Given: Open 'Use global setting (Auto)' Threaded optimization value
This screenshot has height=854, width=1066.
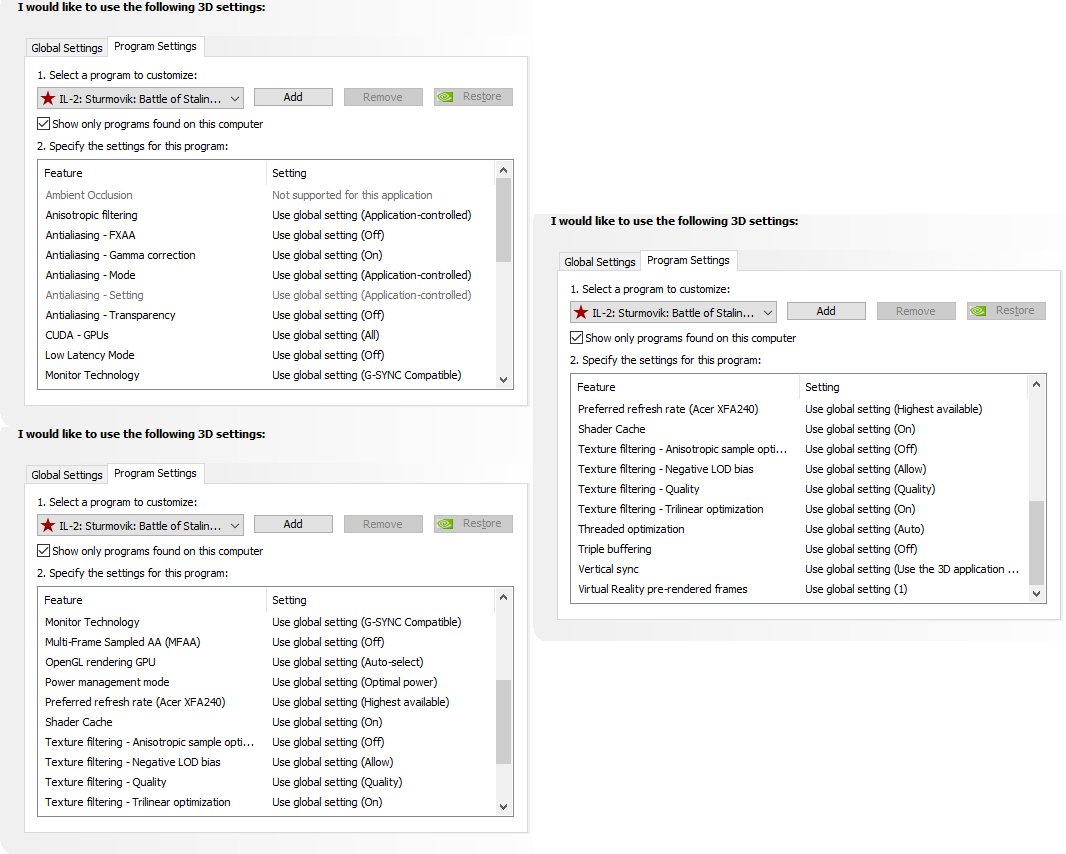Looking at the screenshot, I should [x=864, y=529].
